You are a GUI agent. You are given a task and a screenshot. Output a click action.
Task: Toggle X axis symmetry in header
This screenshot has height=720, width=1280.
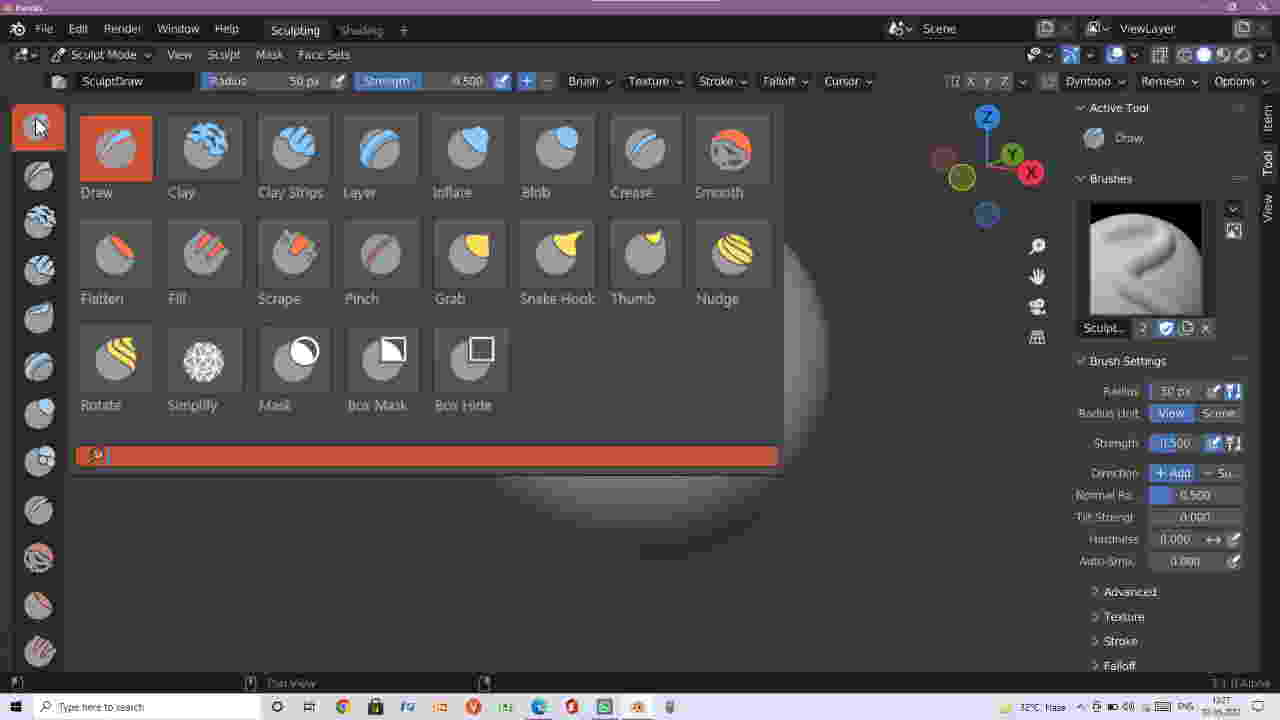coord(970,81)
